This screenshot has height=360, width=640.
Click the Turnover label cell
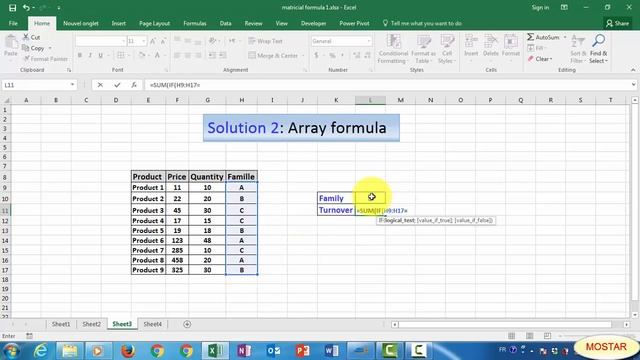coord(336,210)
